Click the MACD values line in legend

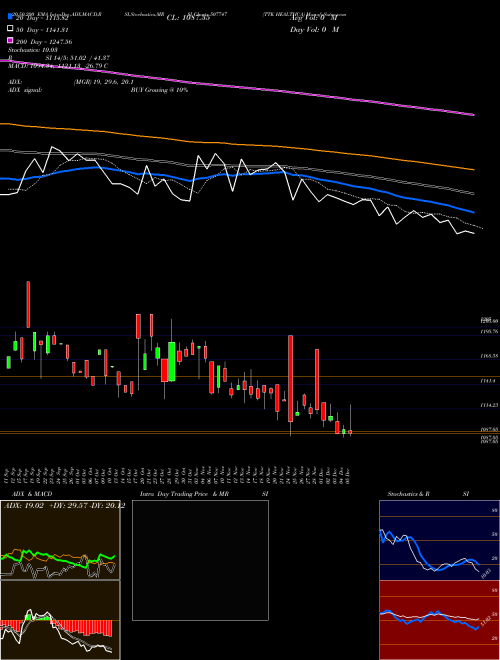pos(58,66)
